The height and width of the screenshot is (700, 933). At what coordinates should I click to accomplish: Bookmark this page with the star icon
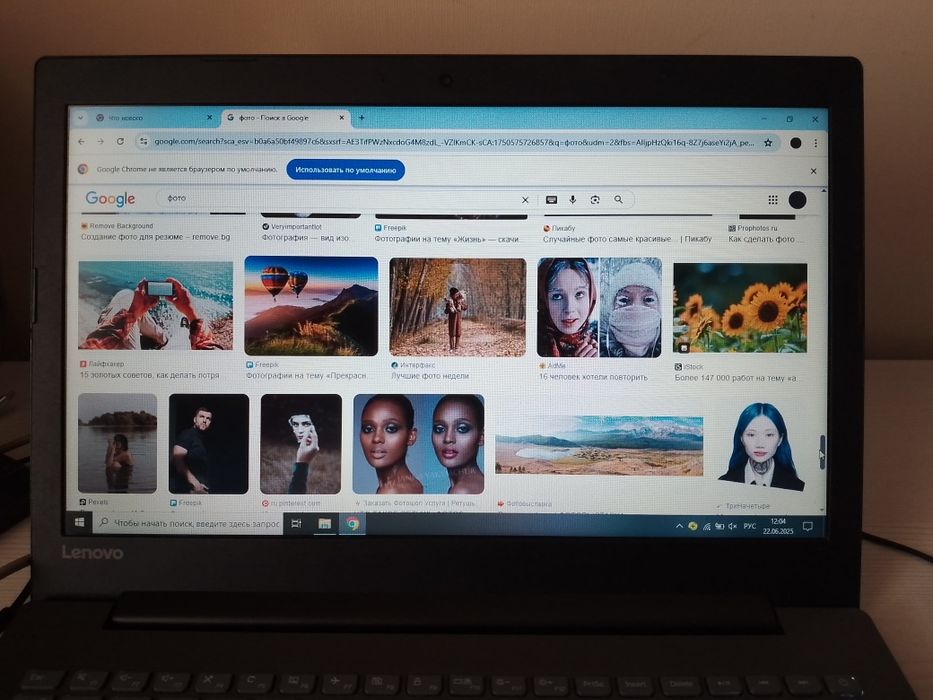[x=768, y=143]
